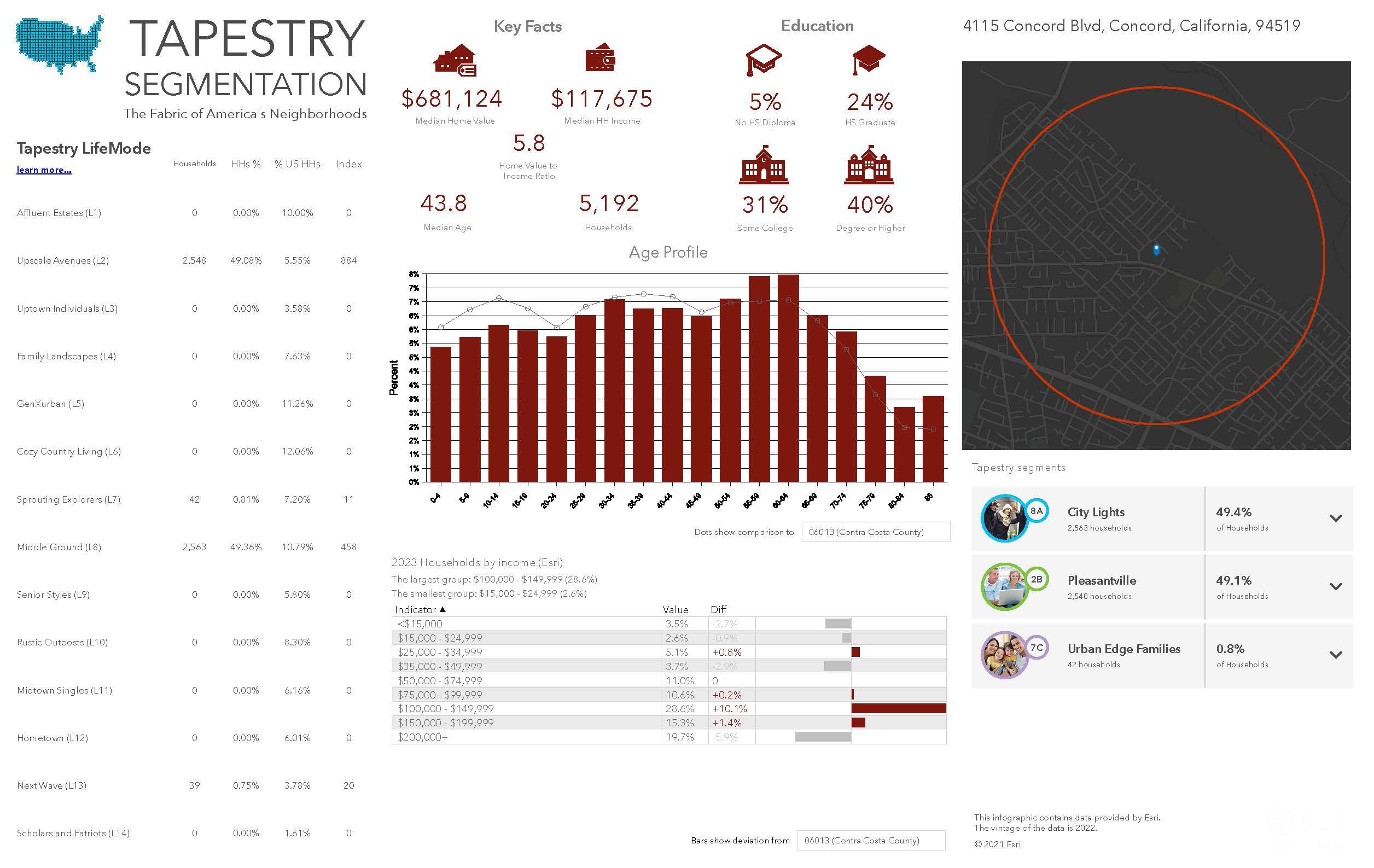Click the Degree or Higher building icon
Viewport: 1374px width, 868px height.
pos(869,165)
